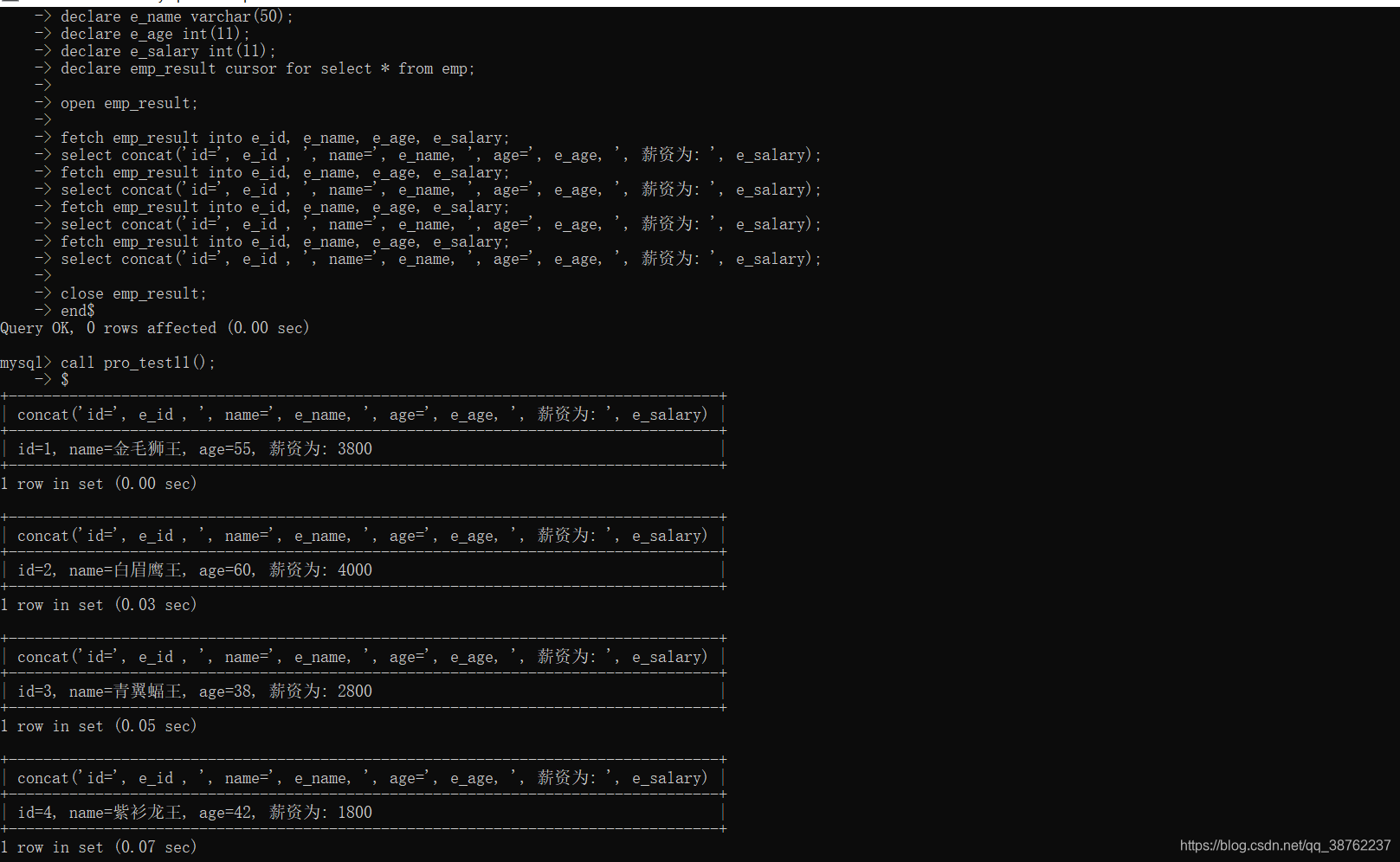Click '1 row in set (0.07 sec)' text
1400x862 pixels.
click(x=99, y=847)
